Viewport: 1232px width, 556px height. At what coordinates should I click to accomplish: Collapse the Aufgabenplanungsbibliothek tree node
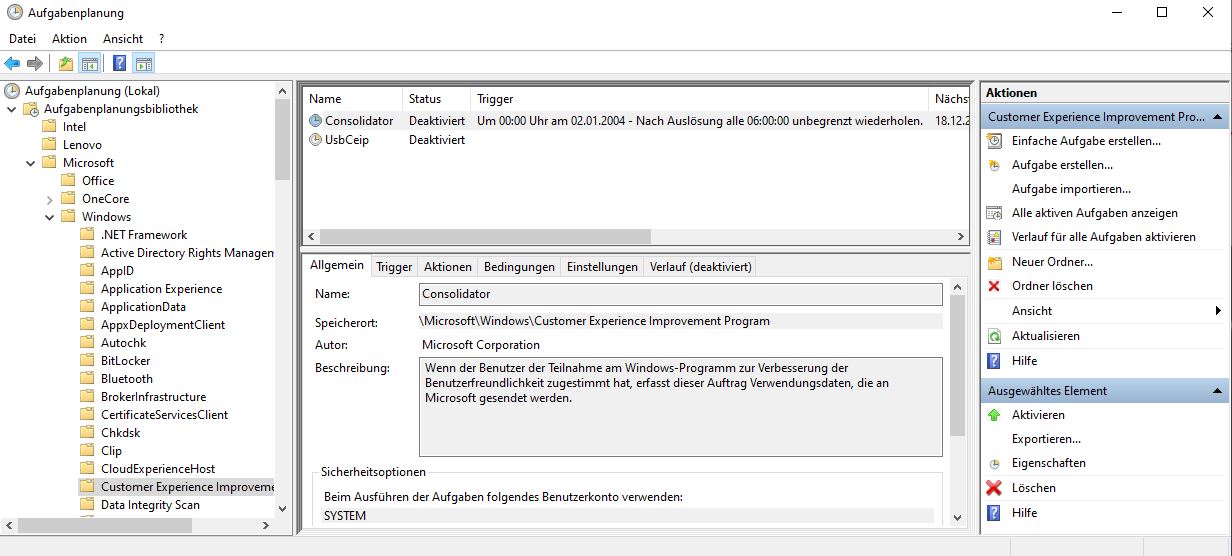tap(12, 109)
